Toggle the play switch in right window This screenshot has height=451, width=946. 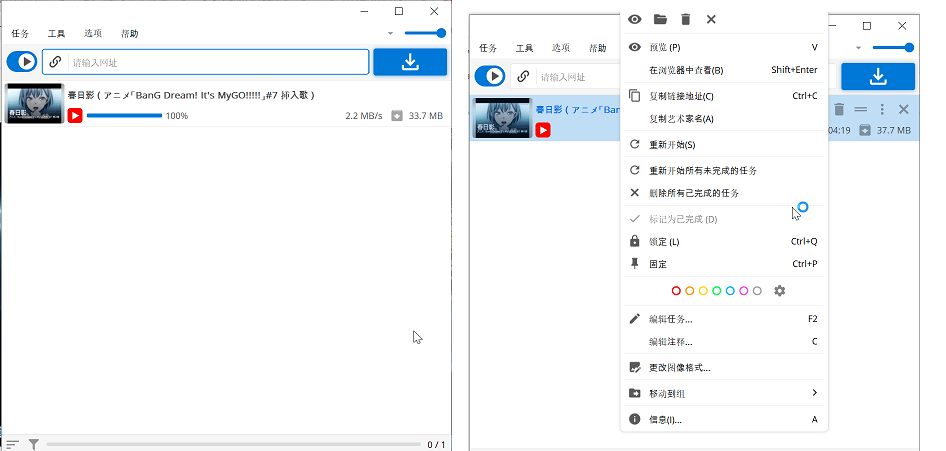pos(490,76)
